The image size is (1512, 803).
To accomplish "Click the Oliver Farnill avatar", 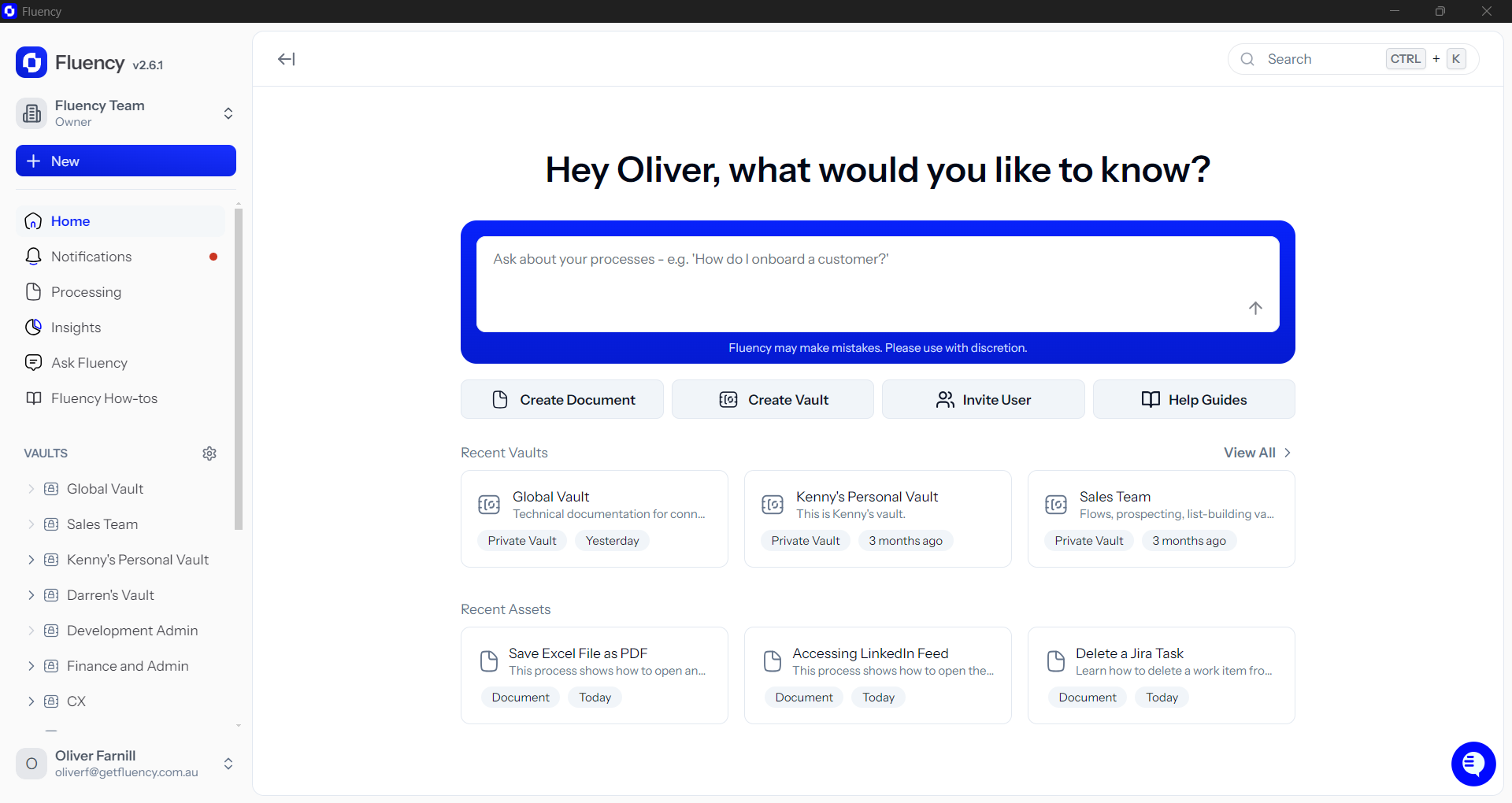I will [31, 764].
